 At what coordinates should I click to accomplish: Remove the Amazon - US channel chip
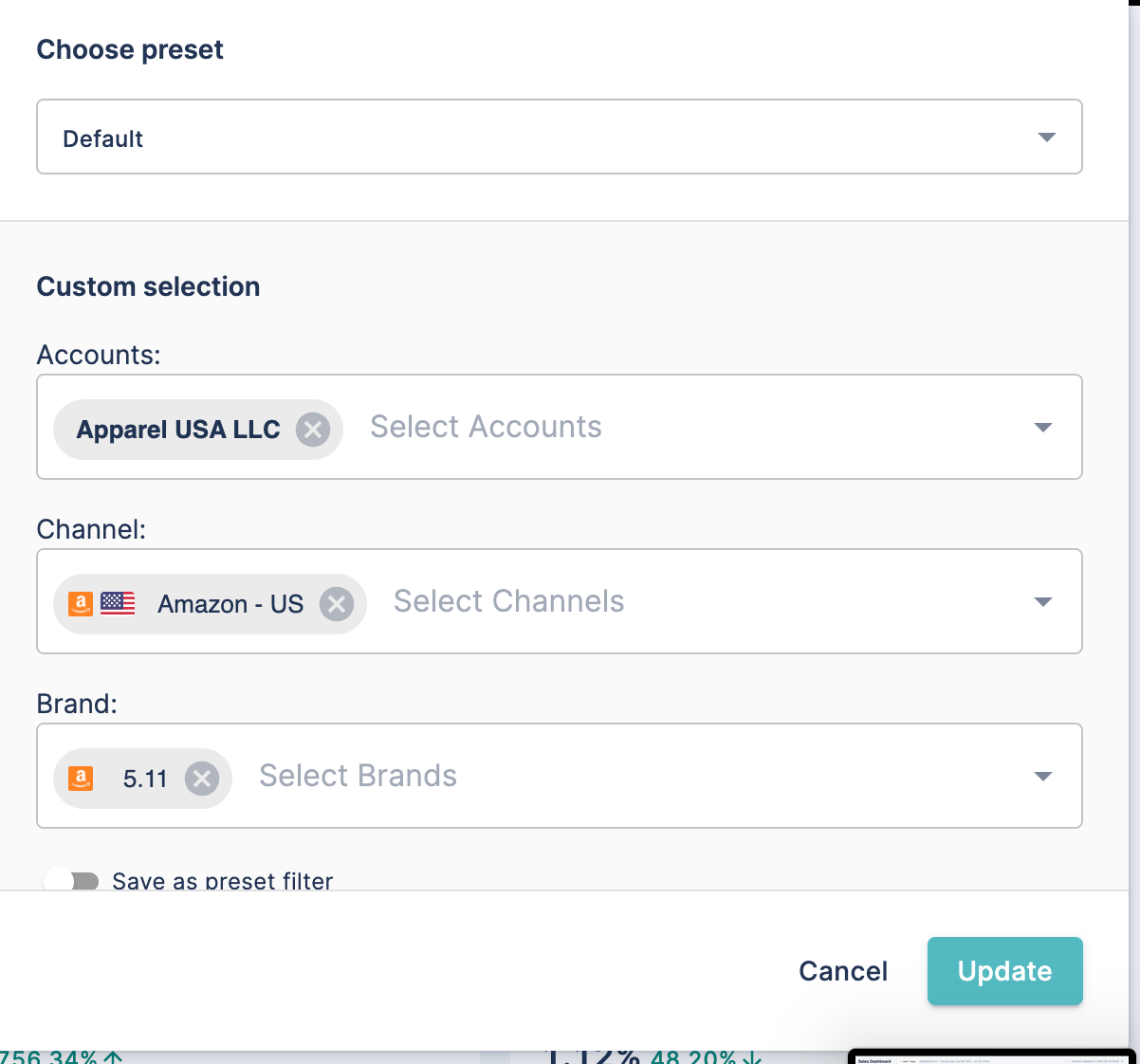pos(336,604)
